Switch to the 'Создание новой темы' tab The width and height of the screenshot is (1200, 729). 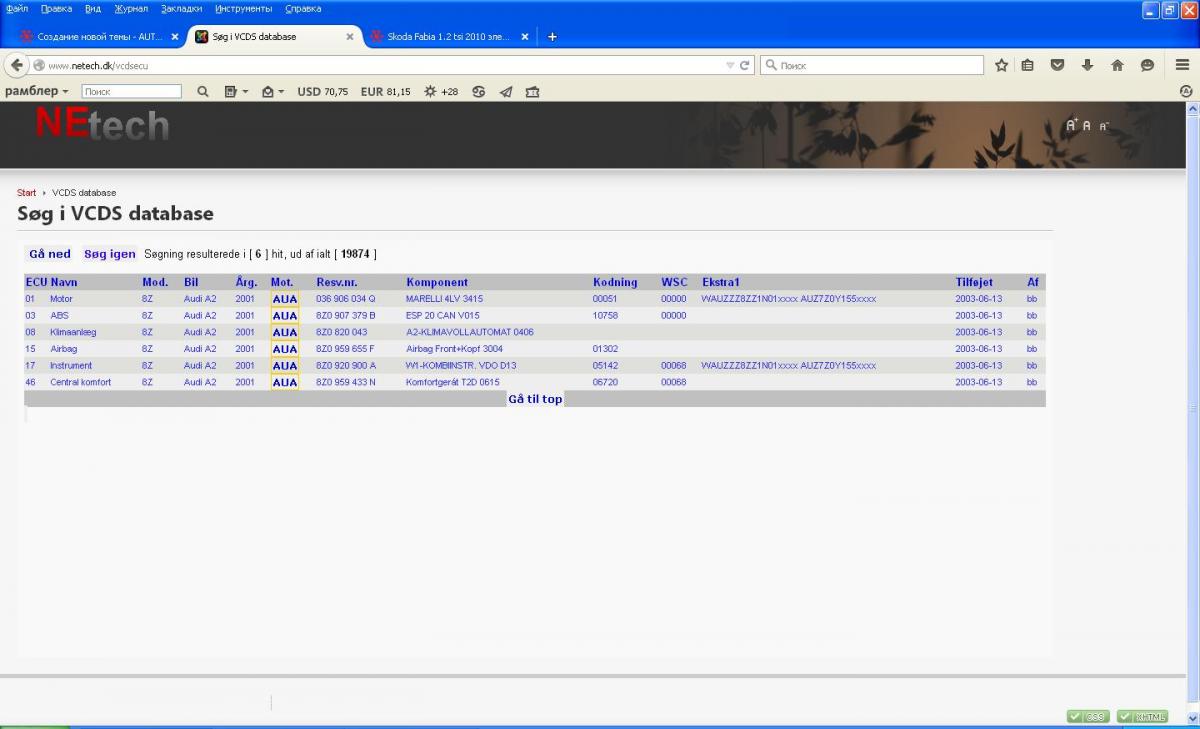point(97,37)
